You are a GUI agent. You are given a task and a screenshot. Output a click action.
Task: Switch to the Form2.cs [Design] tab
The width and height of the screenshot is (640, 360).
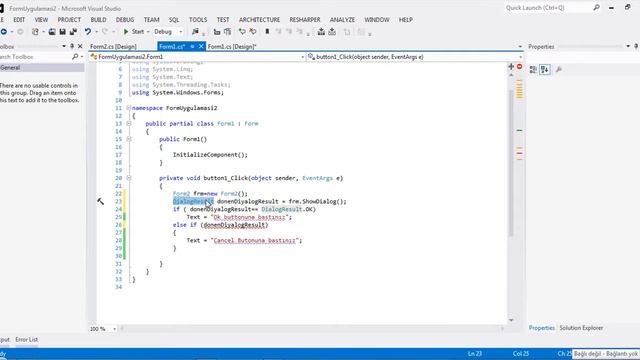point(113,47)
